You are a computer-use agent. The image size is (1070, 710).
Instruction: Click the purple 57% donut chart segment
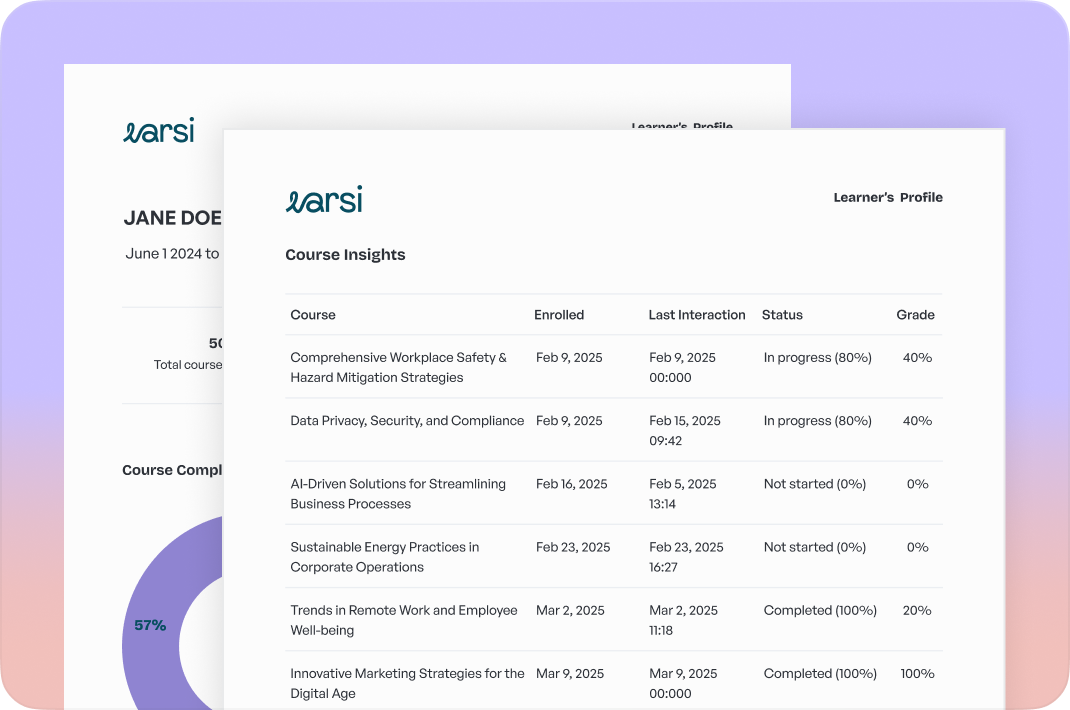[x=150, y=625]
